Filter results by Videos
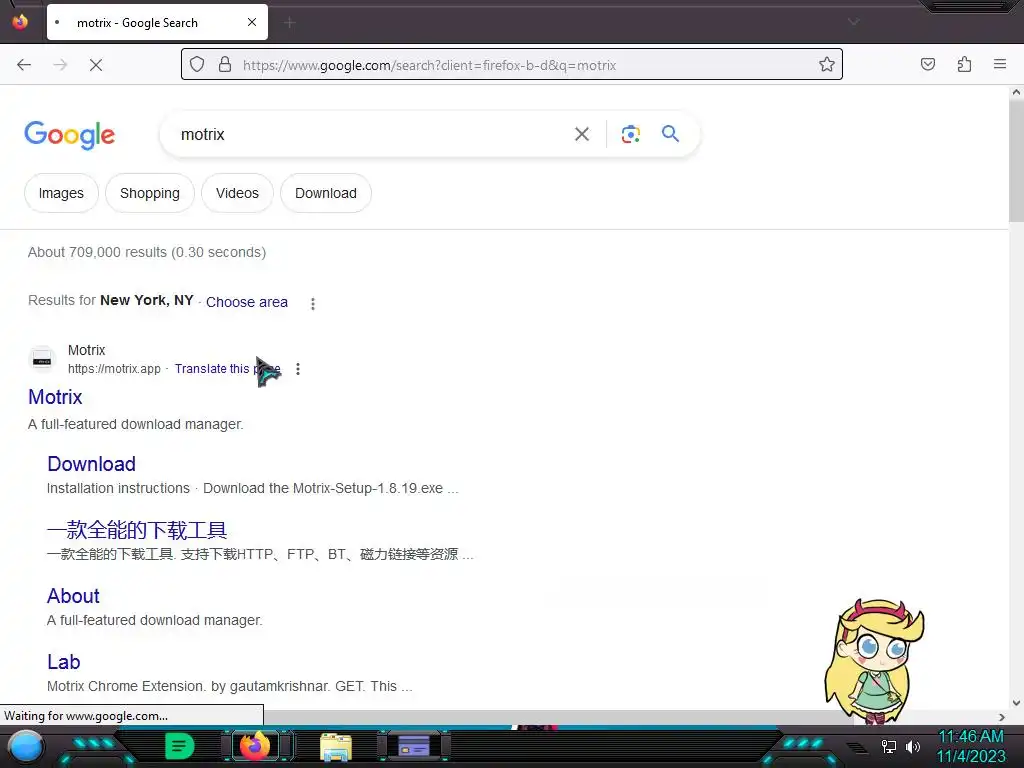This screenshot has width=1024, height=768. pos(237,193)
